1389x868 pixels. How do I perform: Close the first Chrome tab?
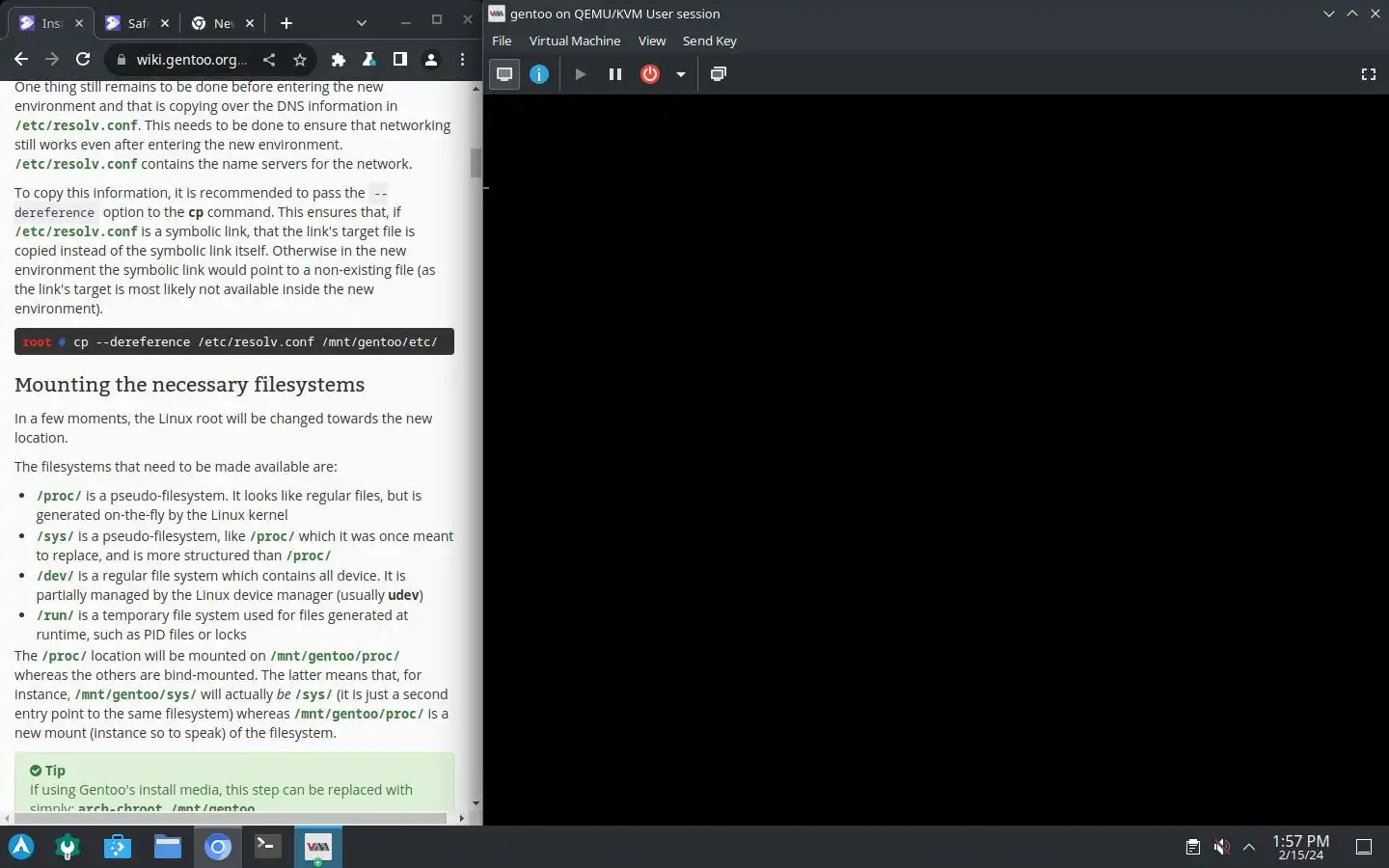pyautogui.click(x=79, y=23)
